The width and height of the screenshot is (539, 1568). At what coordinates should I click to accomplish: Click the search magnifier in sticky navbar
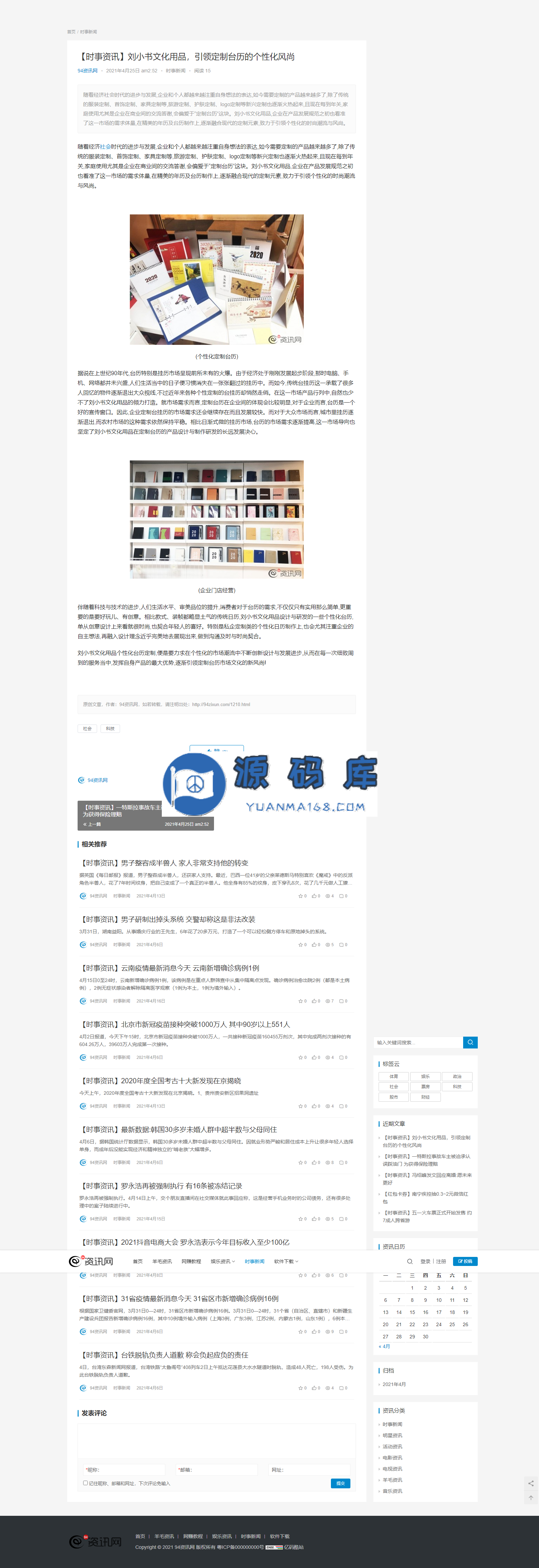(410, 1261)
